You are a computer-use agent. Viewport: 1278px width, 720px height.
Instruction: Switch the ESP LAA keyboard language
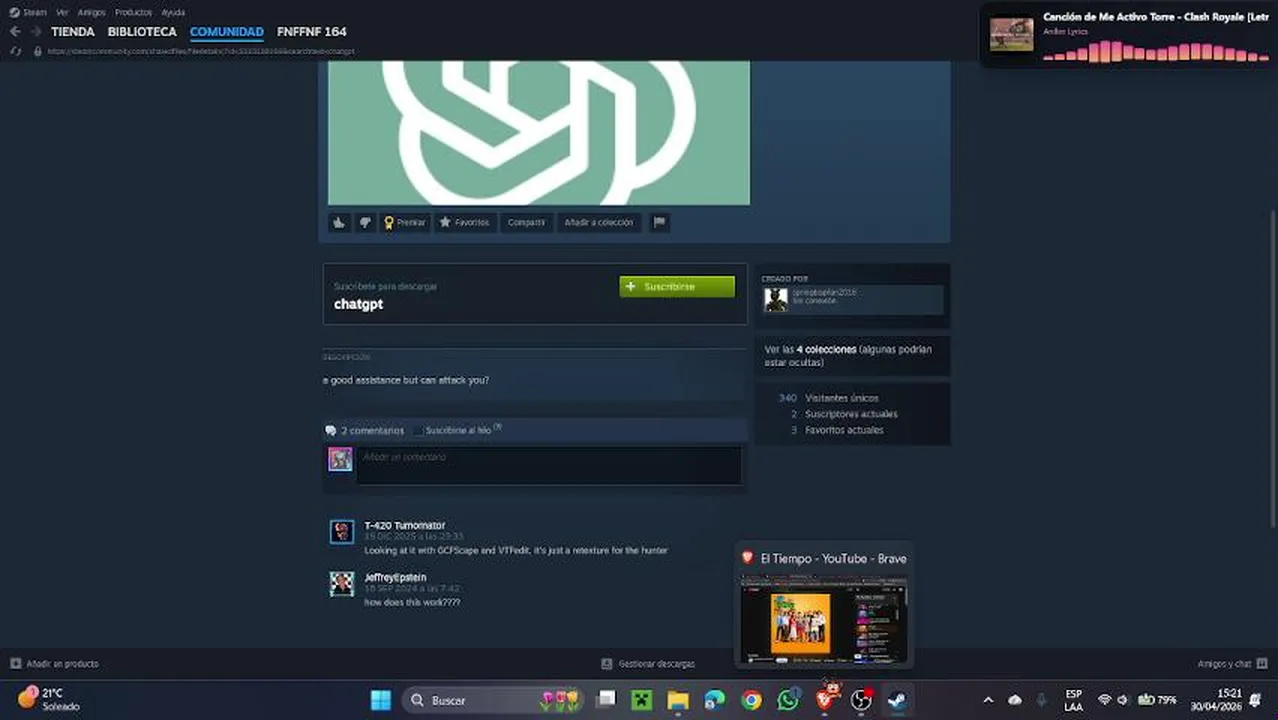pos(1073,700)
